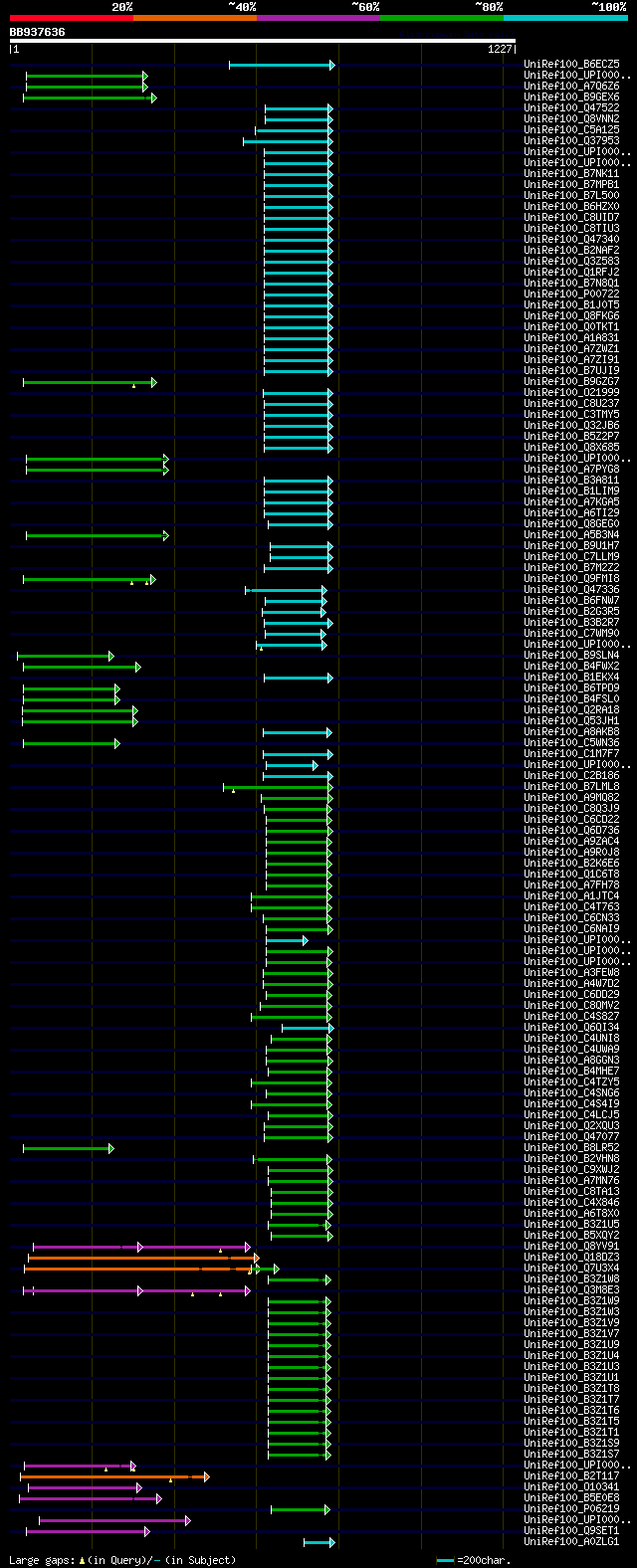The image size is (637, 1568).
Task: Select label UniRef100_B5XQY2
Action: pyautogui.click(x=571, y=1236)
